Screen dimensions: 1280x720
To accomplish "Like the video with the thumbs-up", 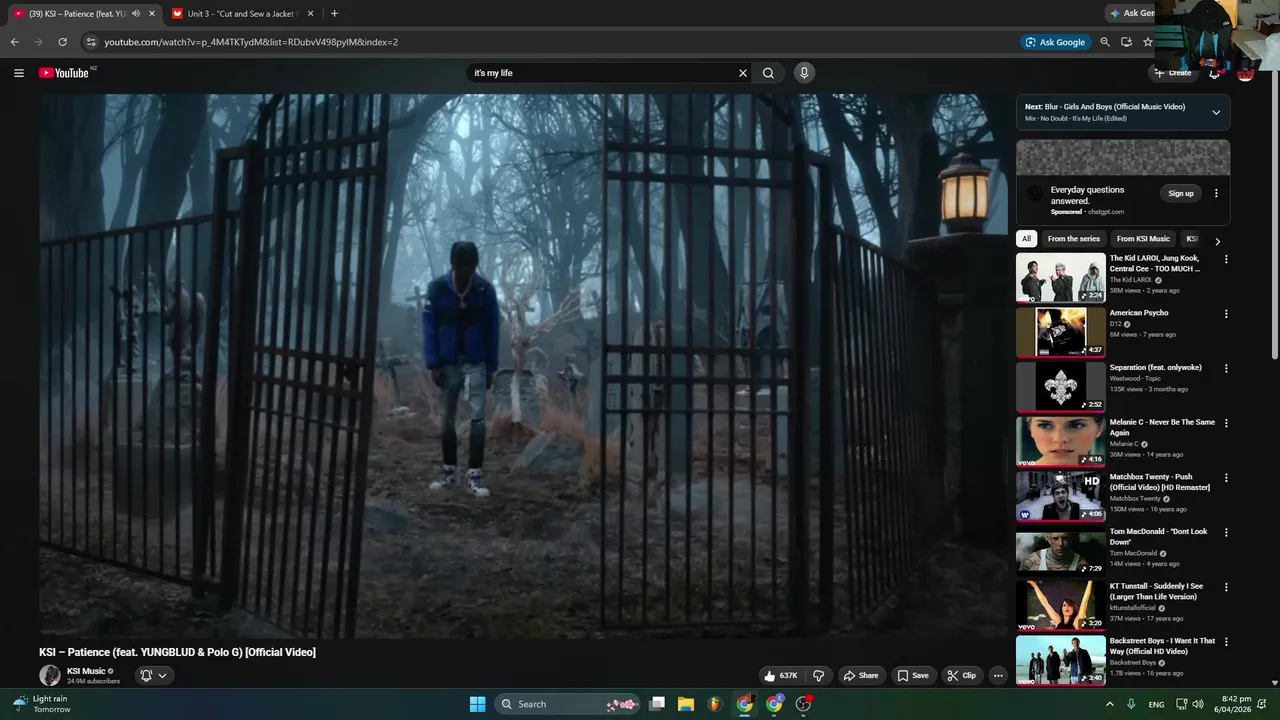I will click(781, 676).
